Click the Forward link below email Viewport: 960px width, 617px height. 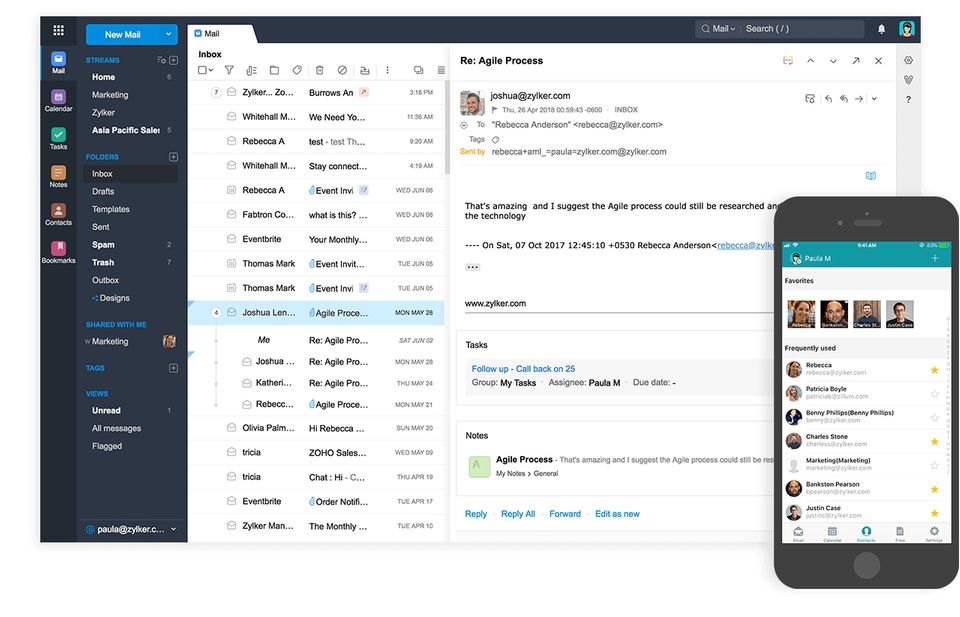point(565,514)
